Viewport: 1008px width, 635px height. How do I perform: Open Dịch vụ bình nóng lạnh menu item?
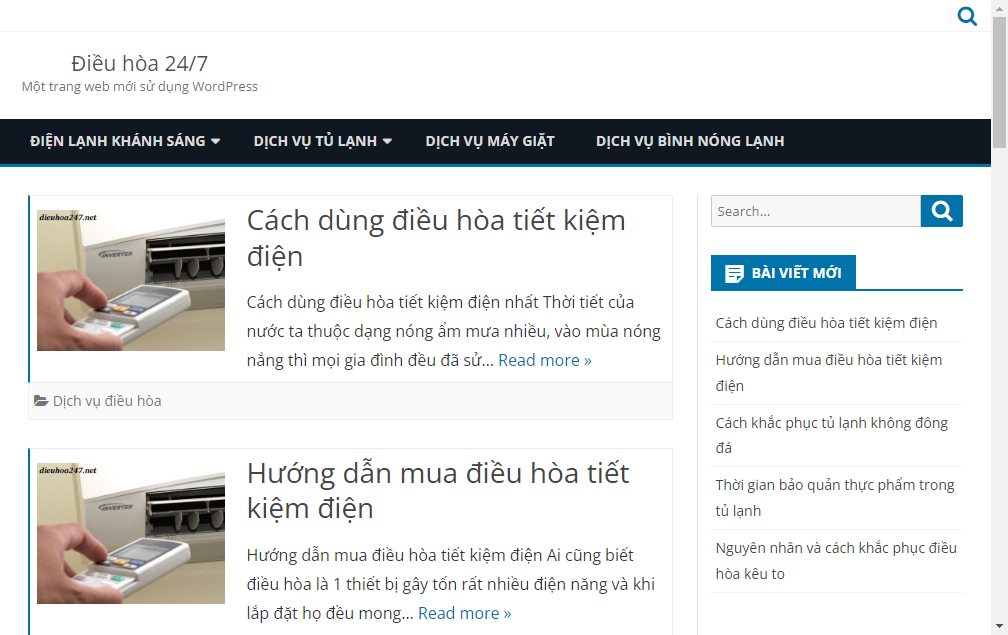[x=690, y=141]
